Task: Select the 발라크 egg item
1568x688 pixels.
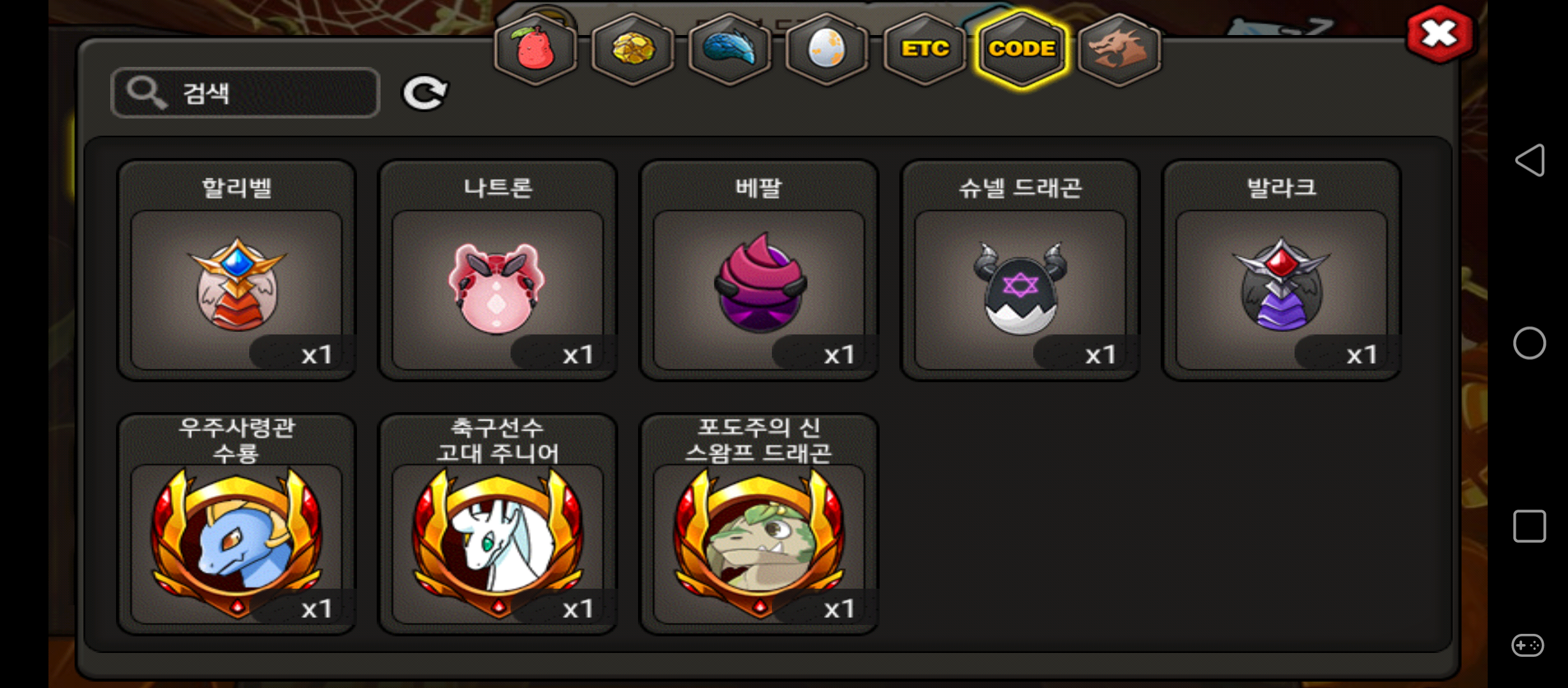Action: pos(1282,270)
